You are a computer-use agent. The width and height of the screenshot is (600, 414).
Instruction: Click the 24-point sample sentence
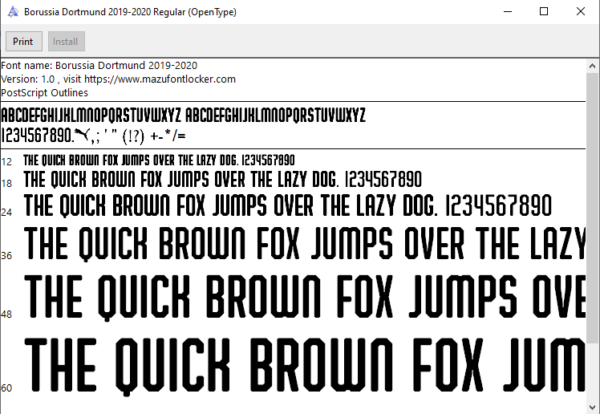(288, 205)
